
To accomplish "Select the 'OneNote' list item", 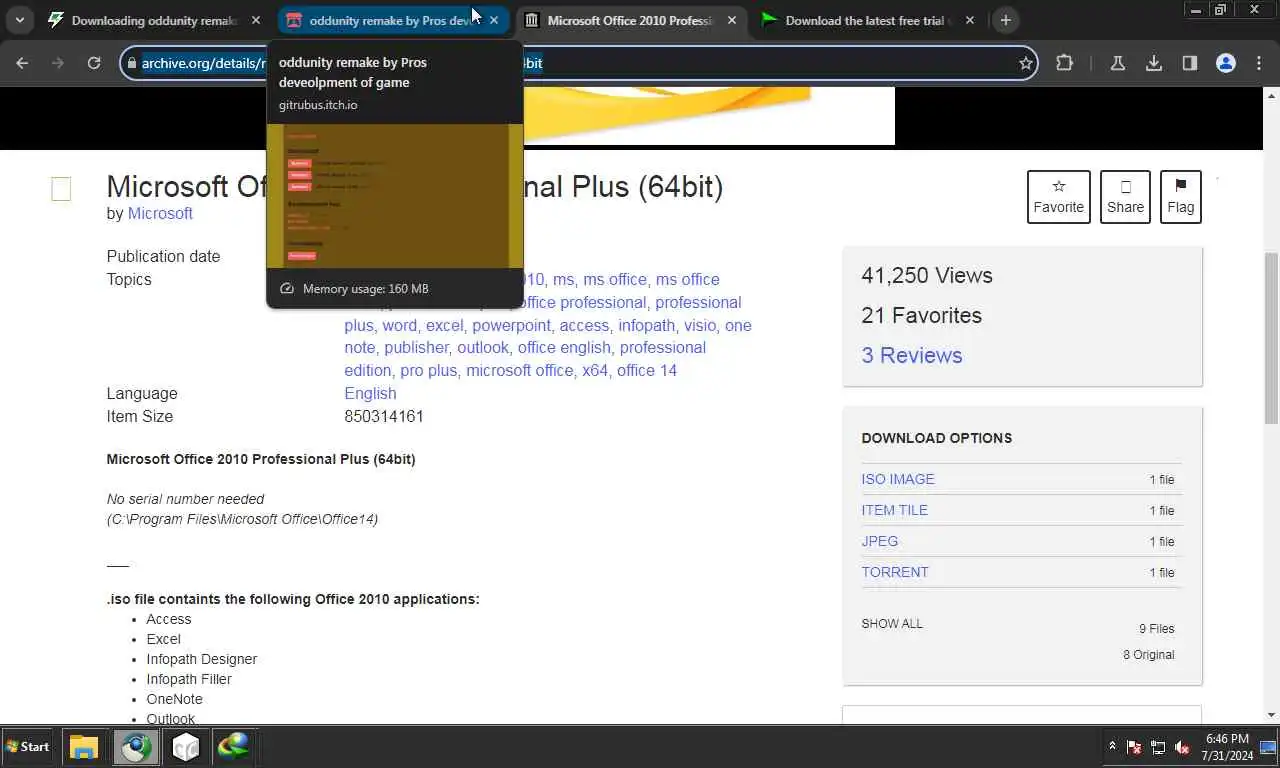I will 174,699.
